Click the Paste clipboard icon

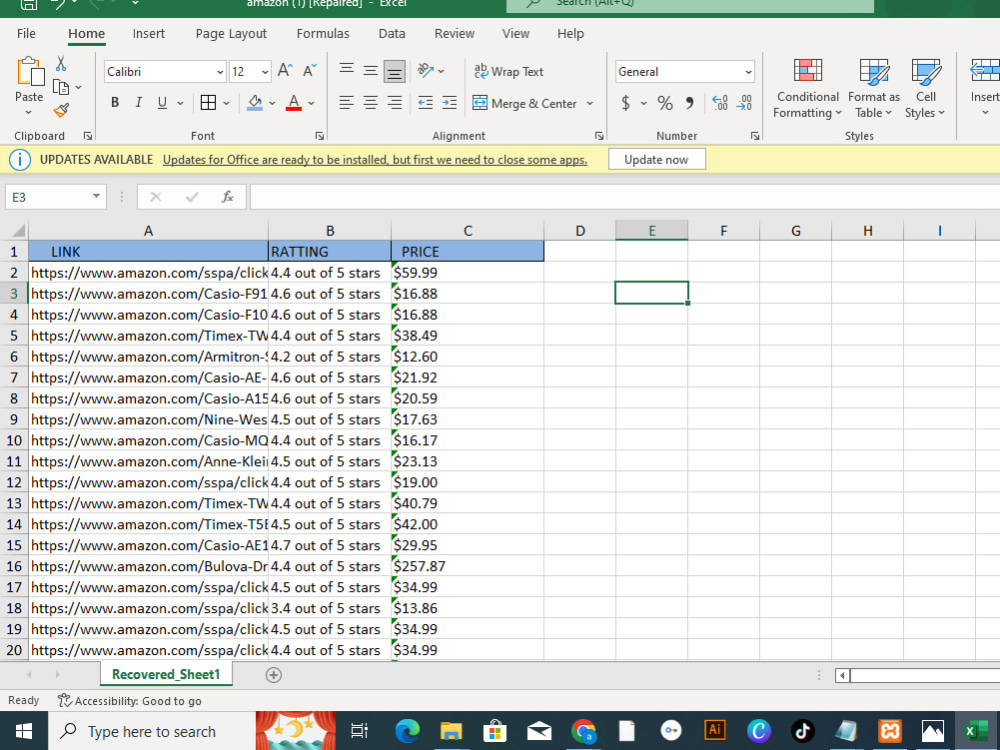pyautogui.click(x=29, y=71)
